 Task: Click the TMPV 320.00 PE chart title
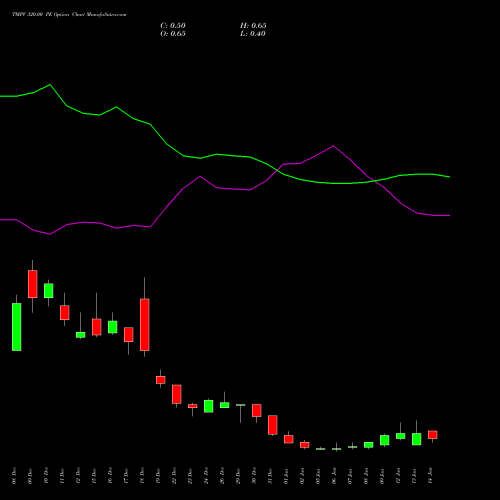(69, 15)
